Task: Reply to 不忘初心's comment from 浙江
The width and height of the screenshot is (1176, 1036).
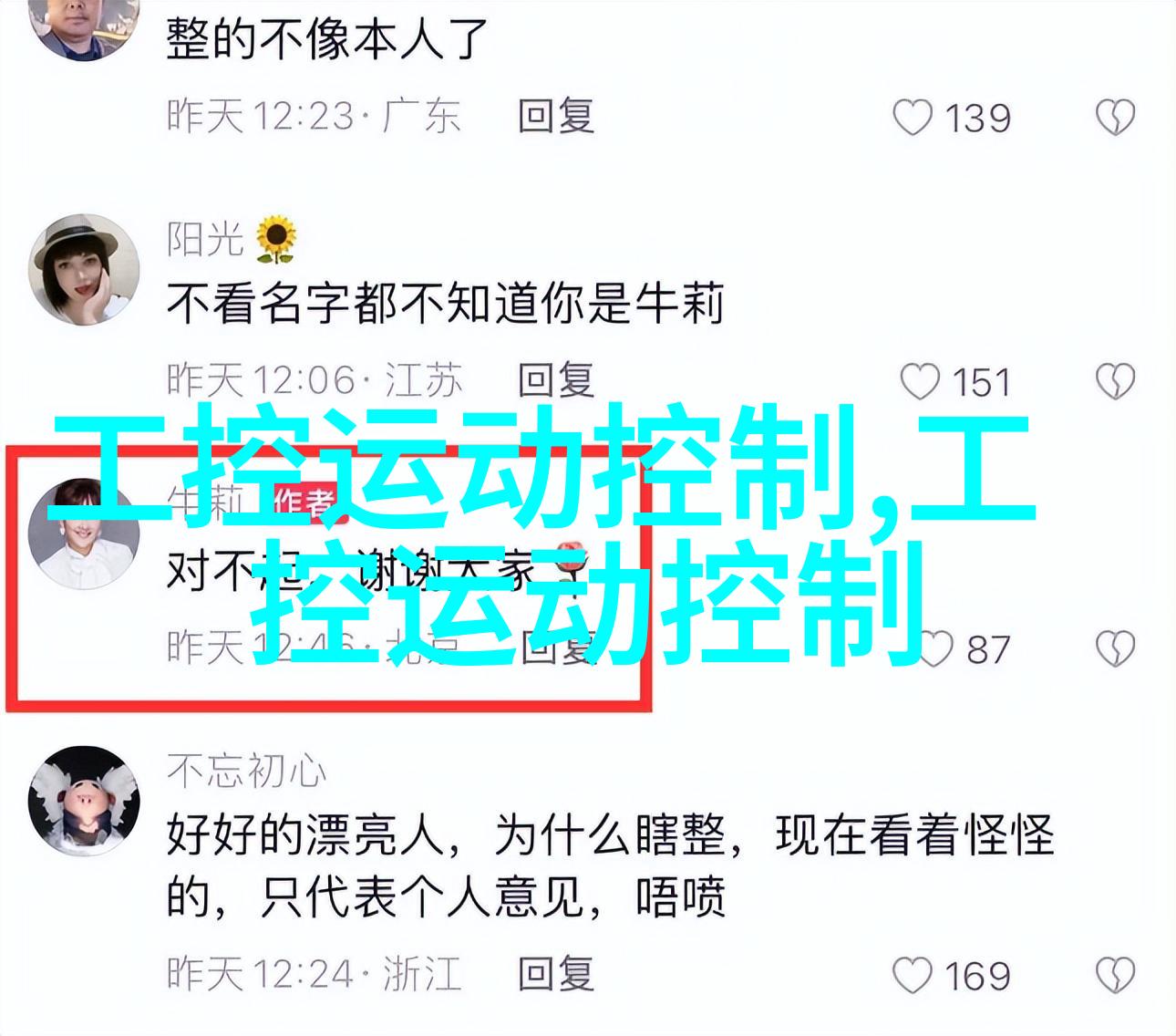Action: pyautogui.click(x=556, y=974)
